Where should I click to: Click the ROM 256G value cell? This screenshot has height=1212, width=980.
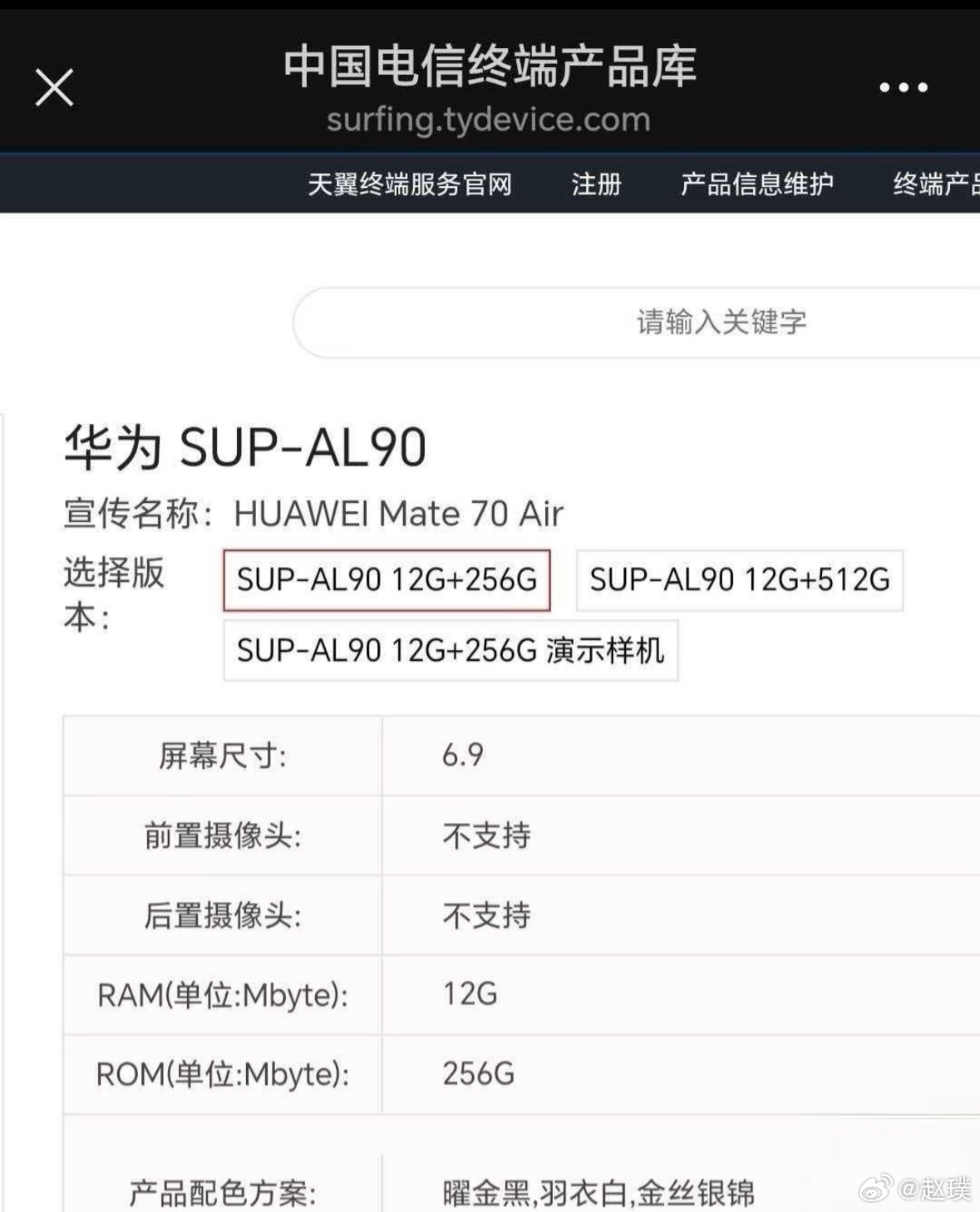478,1074
